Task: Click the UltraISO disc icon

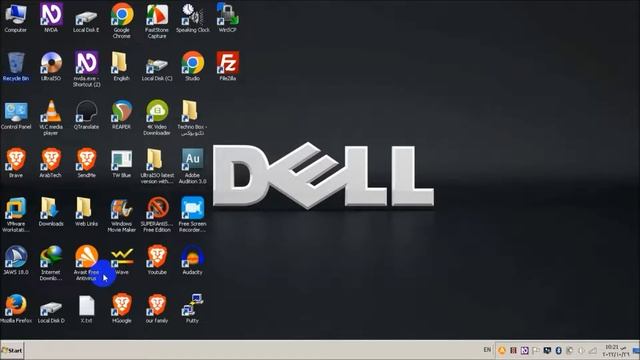Action: click(51, 64)
